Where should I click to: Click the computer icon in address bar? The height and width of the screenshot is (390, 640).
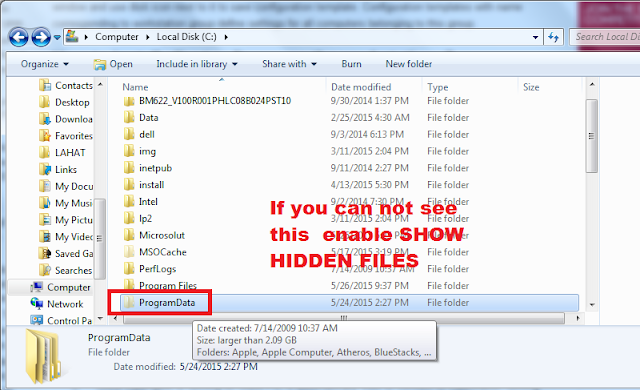click(72, 36)
